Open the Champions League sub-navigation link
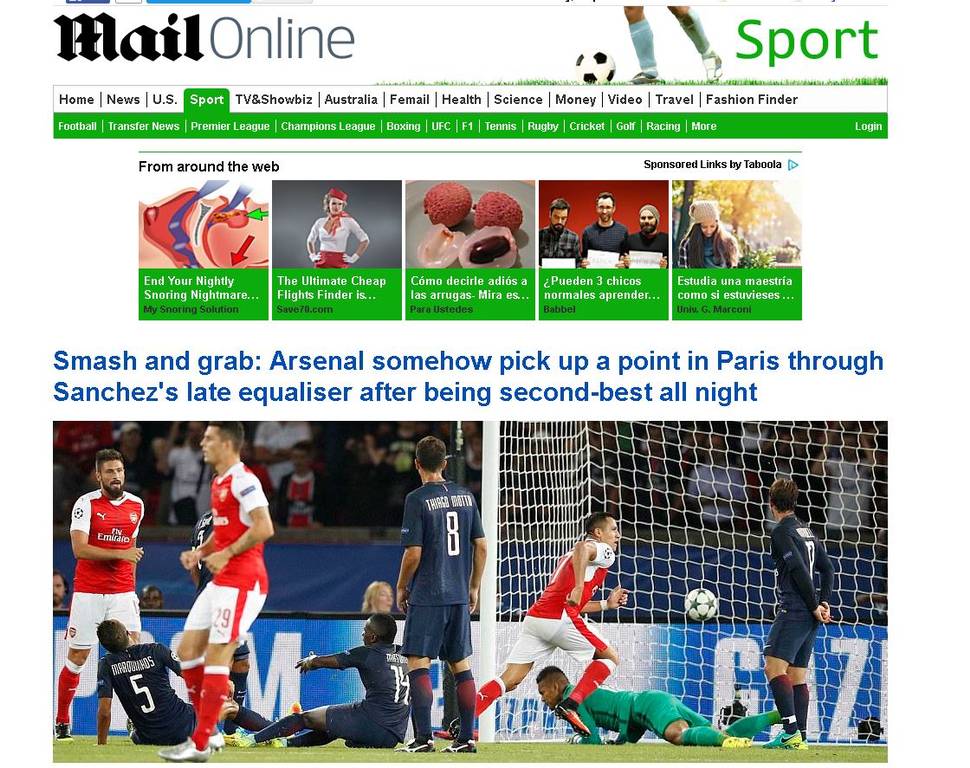 328,126
